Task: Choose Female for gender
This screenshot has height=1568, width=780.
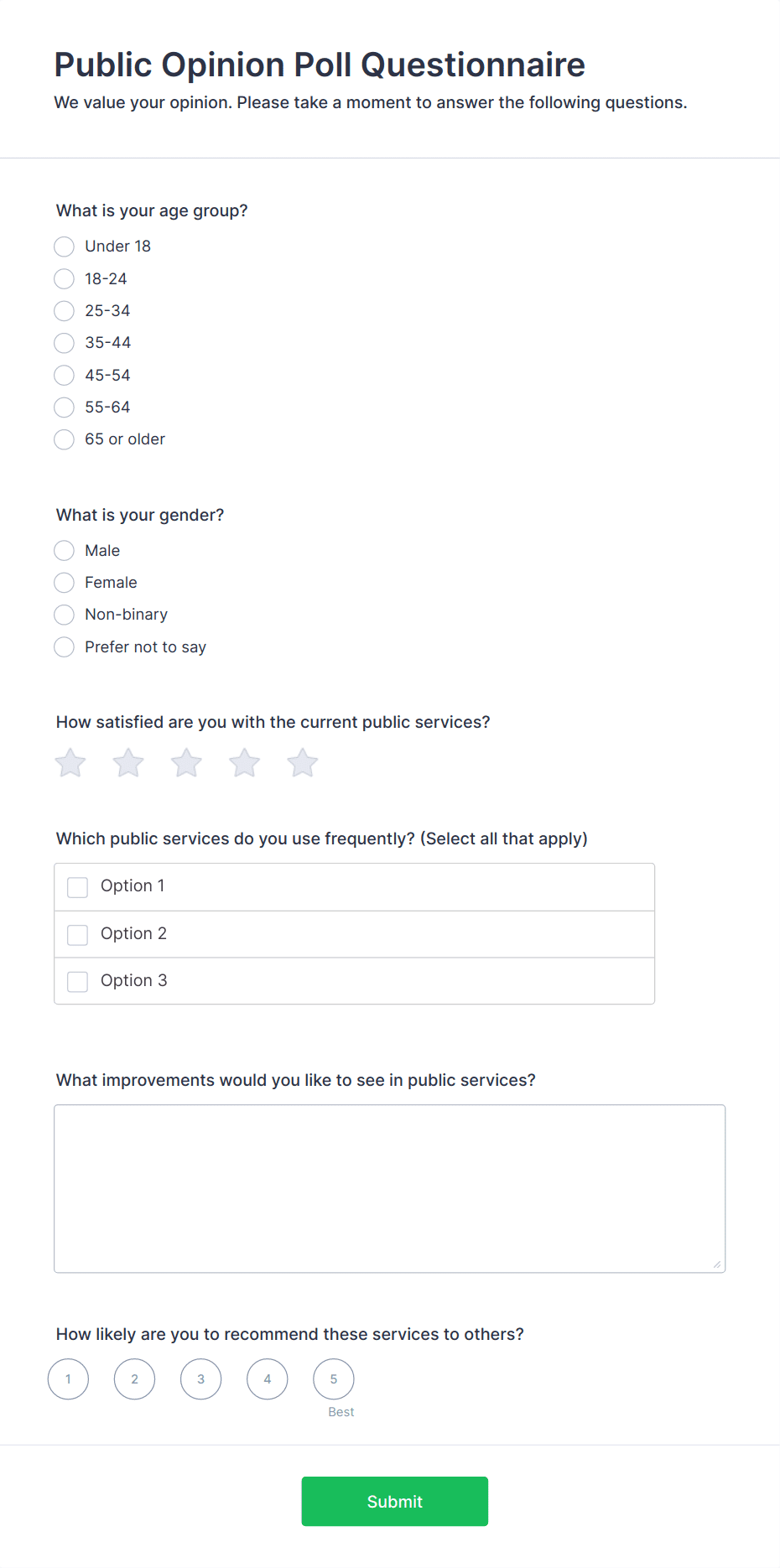Action: click(64, 582)
